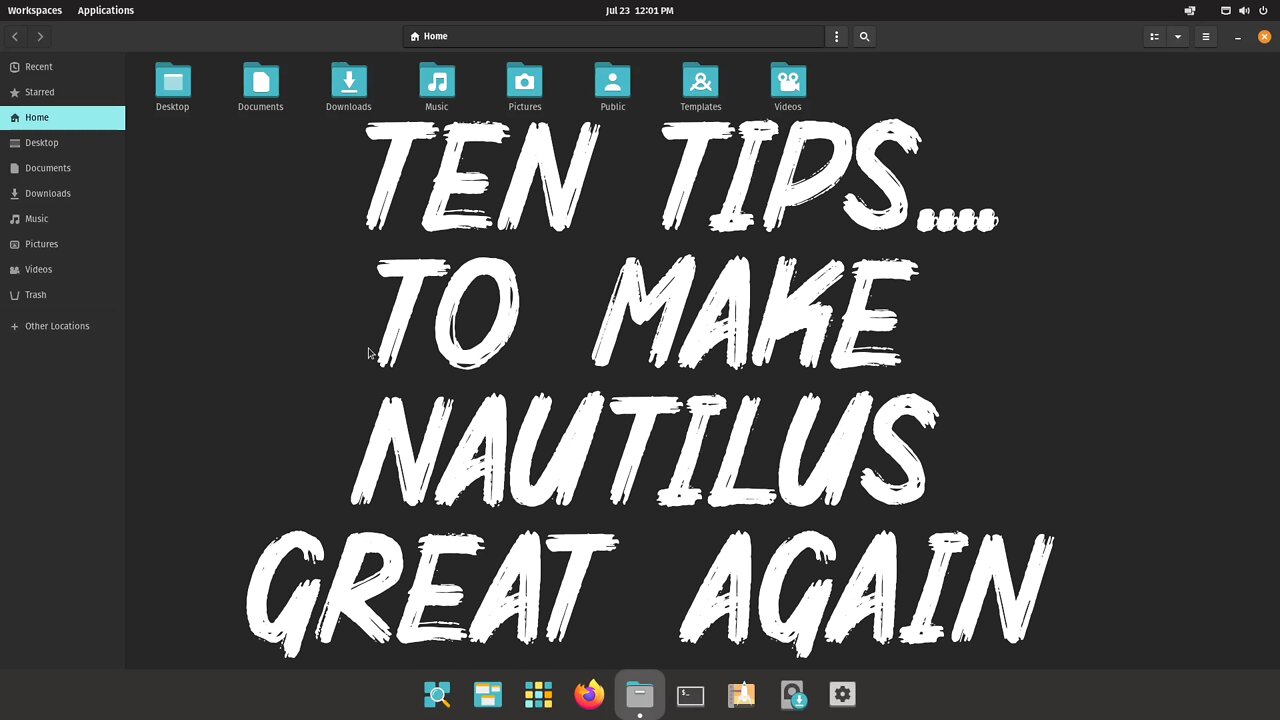Toggle list view with the view button
This screenshot has height=720, width=1280.
(1154, 37)
